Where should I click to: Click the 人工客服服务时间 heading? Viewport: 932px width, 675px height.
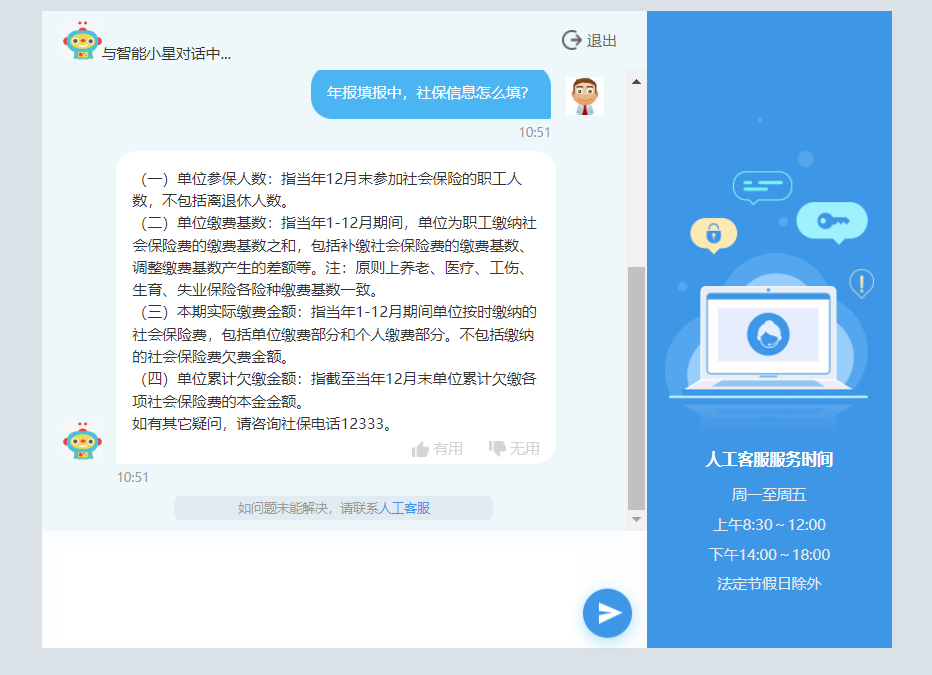click(x=769, y=459)
